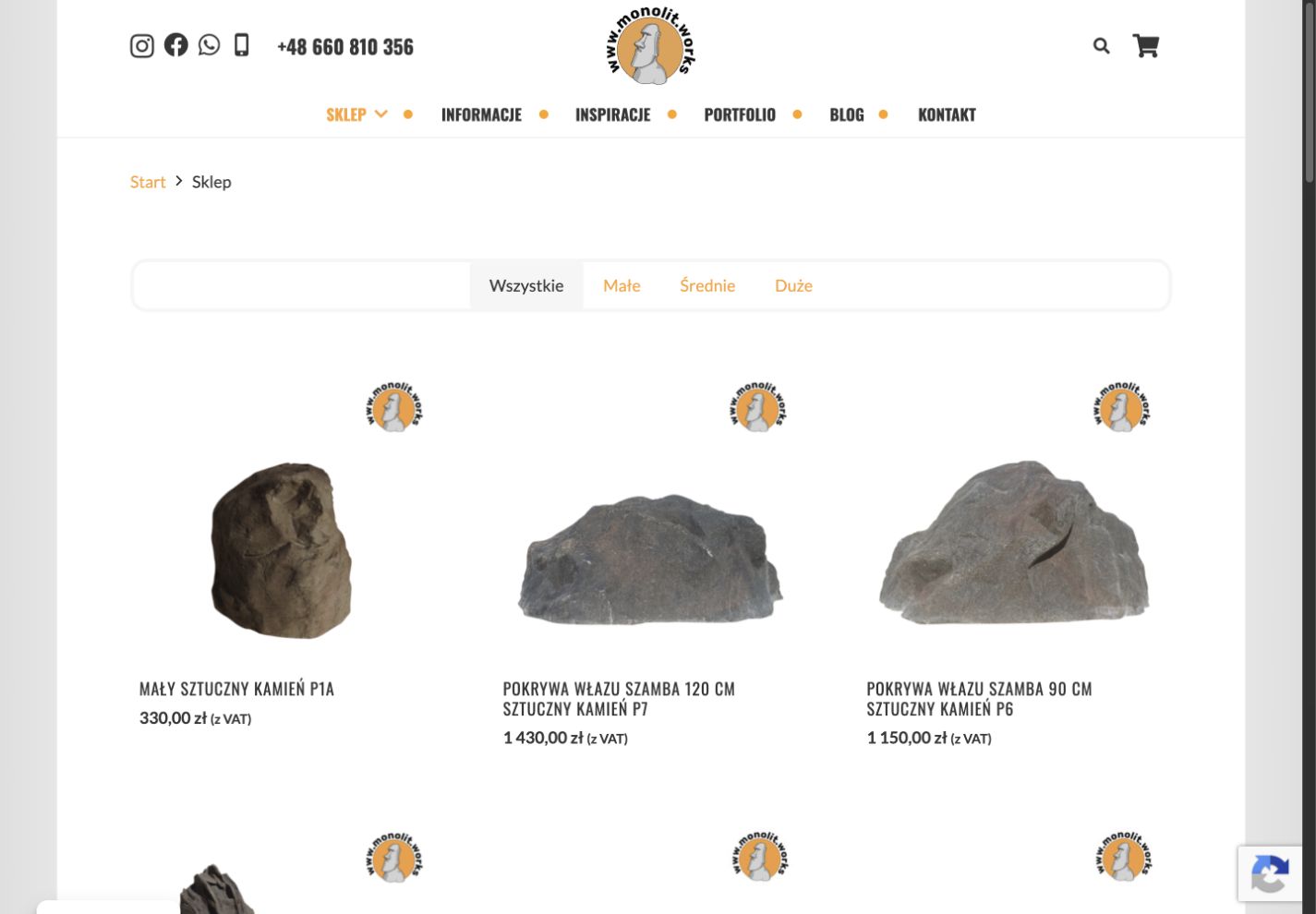
Task: Open the WhatsApp chat icon
Action: [x=210, y=44]
